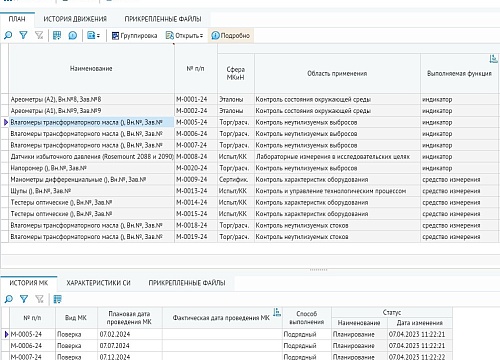Clear filter with greyed funnel in plan toolbar
This screenshot has width=500, height=360.
pyautogui.click(x=39, y=35)
